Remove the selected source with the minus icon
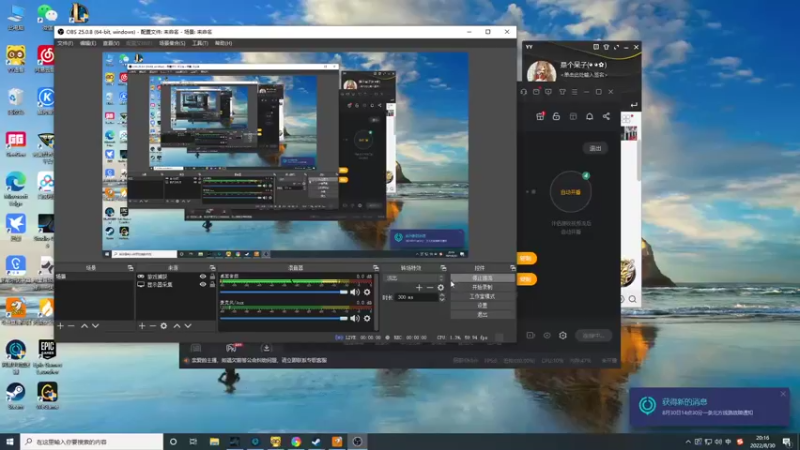The width and height of the screenshot is (800, 450). tap(153, 326)
